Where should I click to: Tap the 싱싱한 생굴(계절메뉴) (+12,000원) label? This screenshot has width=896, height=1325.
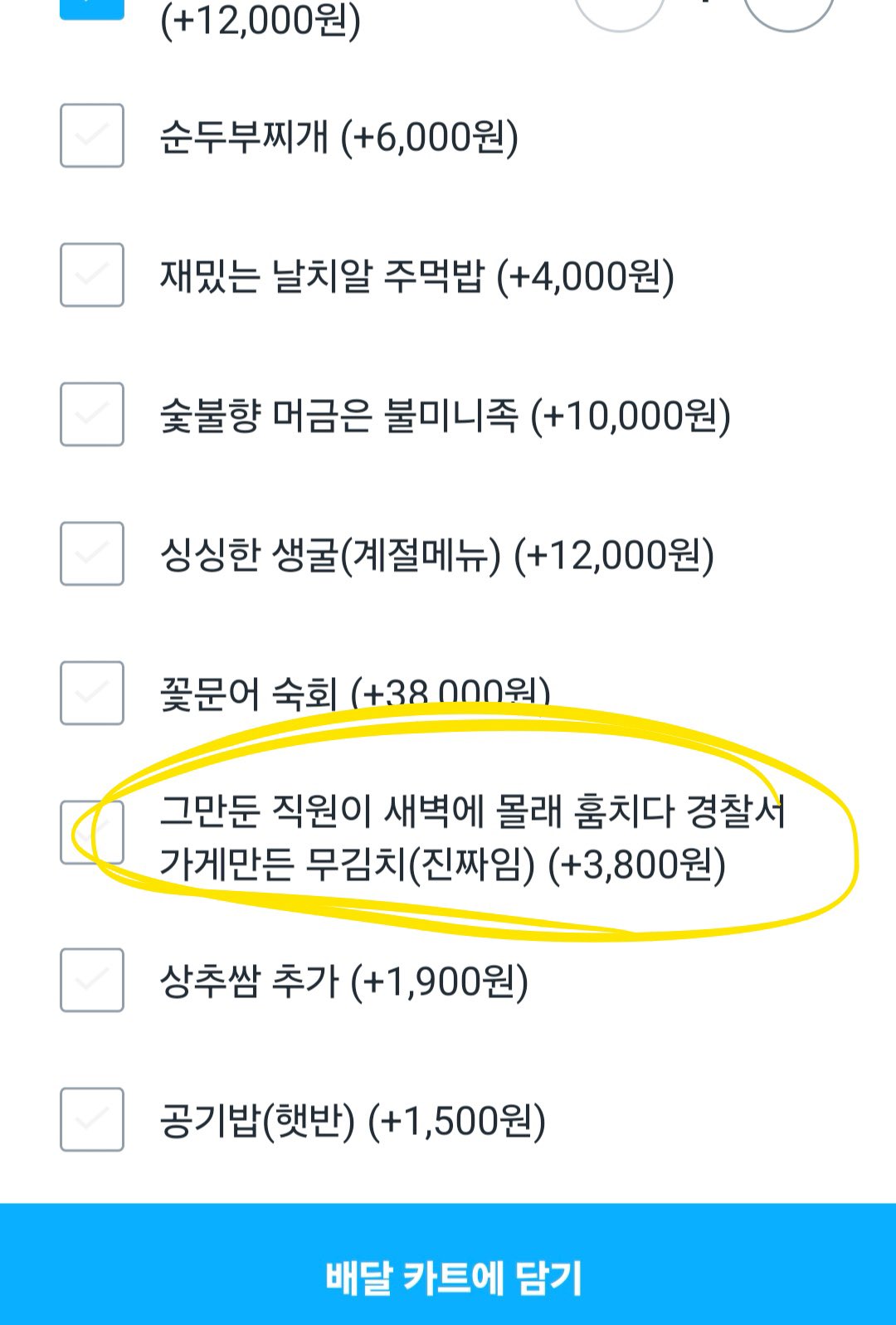coord(436,555)
